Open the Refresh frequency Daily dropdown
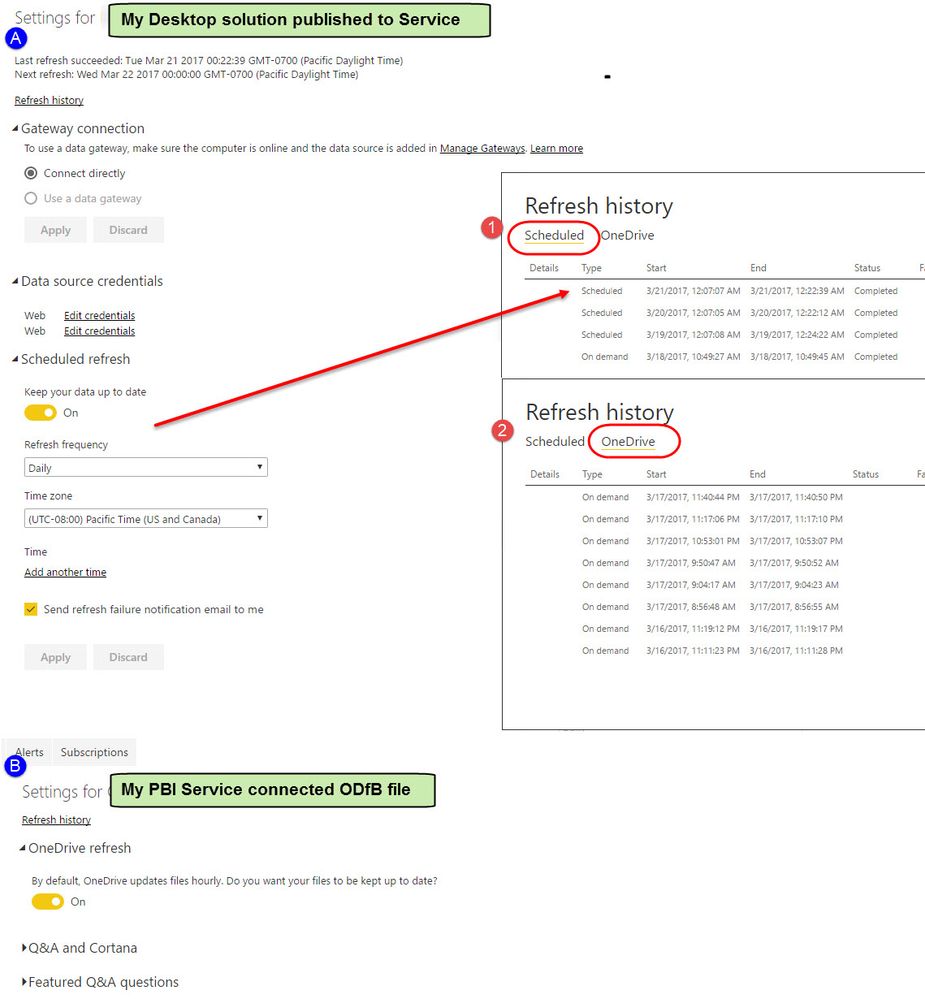 pyautogui.click(x=146, y=468)
